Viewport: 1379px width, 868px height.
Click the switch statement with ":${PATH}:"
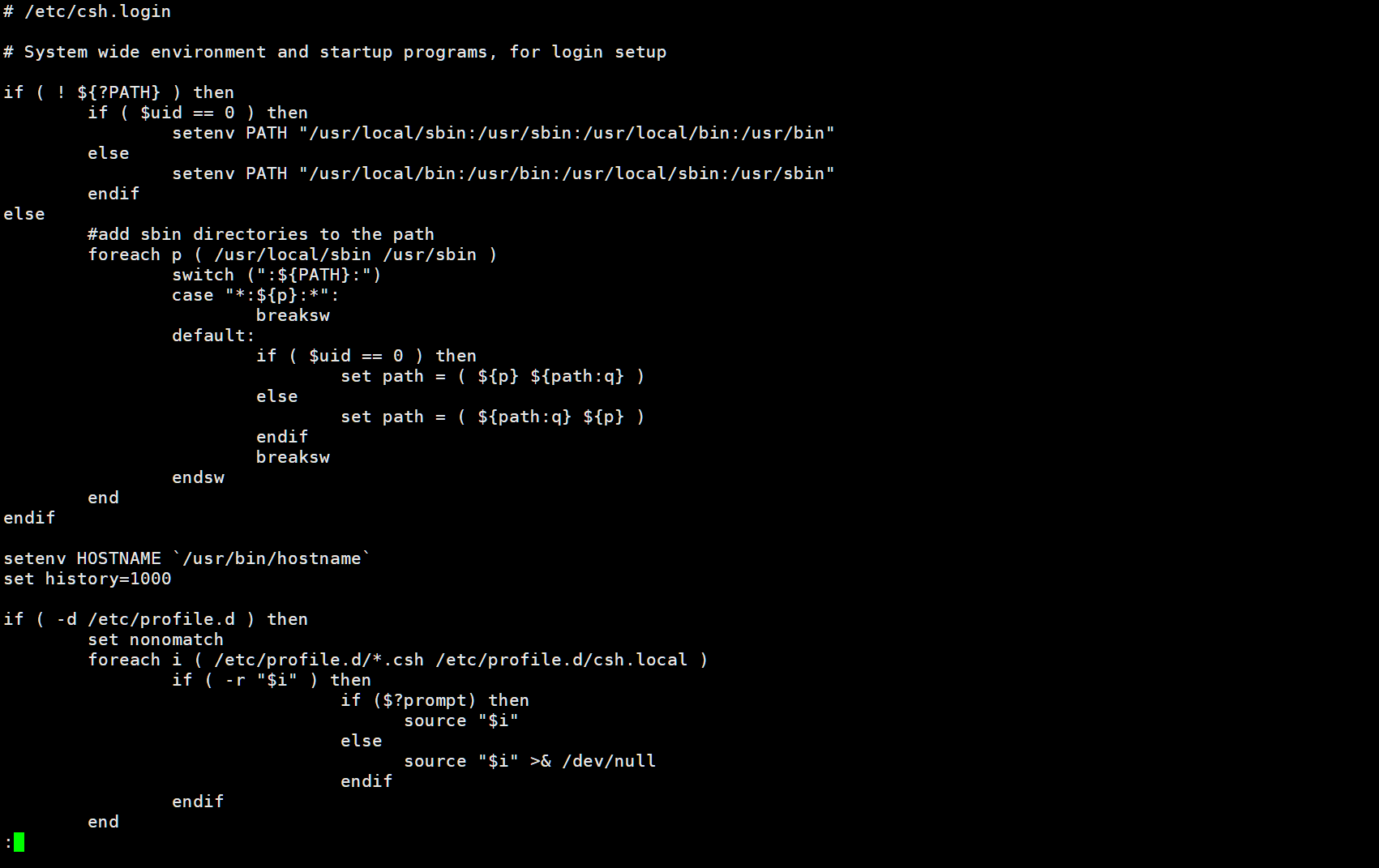tap(276, 275)
